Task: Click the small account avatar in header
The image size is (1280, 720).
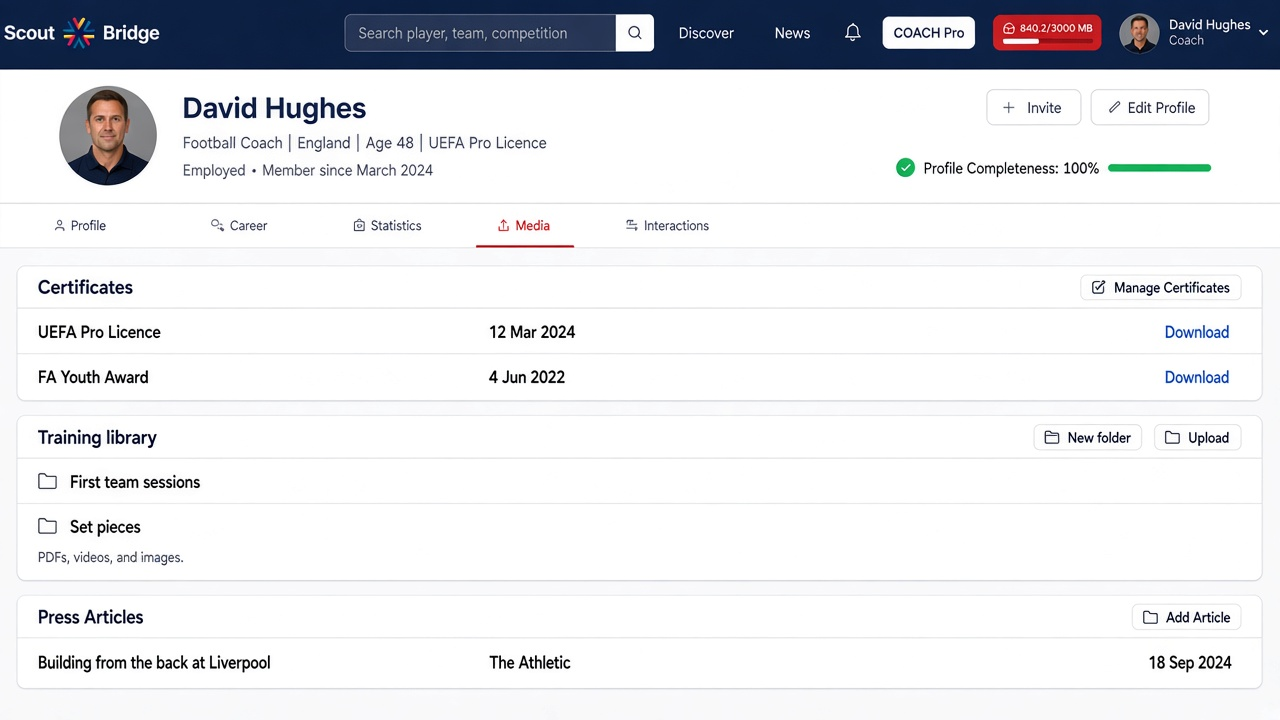Action: coord(1139,33)
